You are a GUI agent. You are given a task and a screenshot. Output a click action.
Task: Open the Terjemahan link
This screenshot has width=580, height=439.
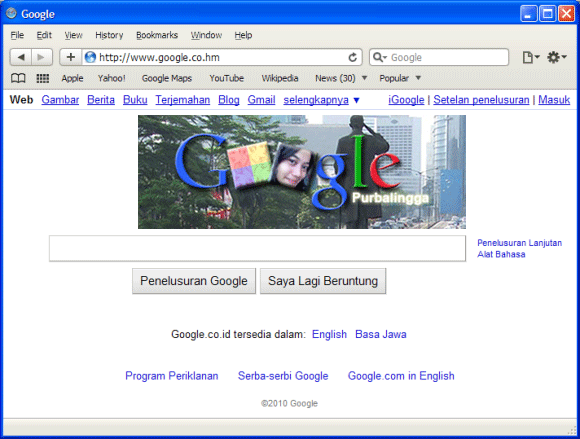(183, 100)
